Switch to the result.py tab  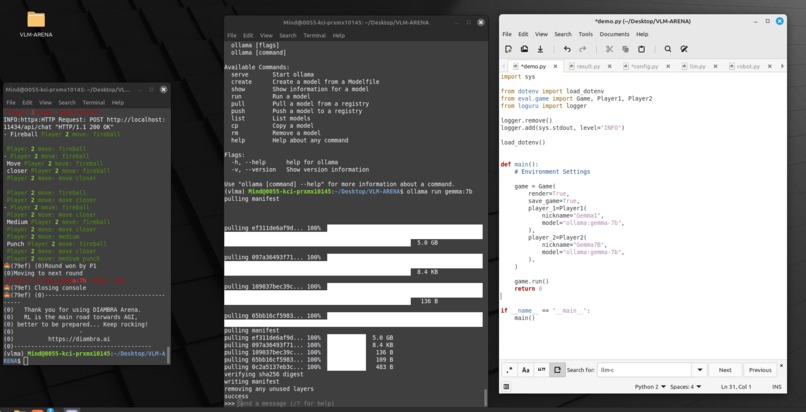(x=588, y=67)
